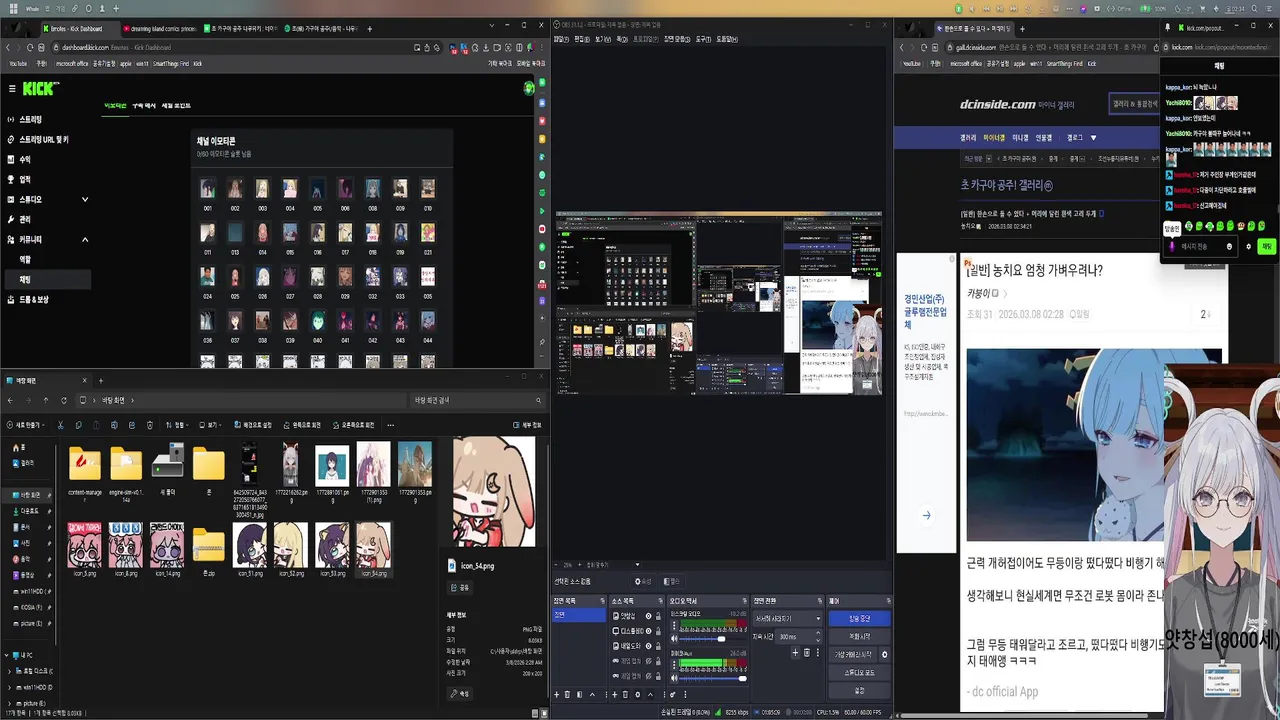This screenshot has width=1280, height=720.
Task: Collapse 커뮤니티 section chevron
Action: tap(85, 239)
